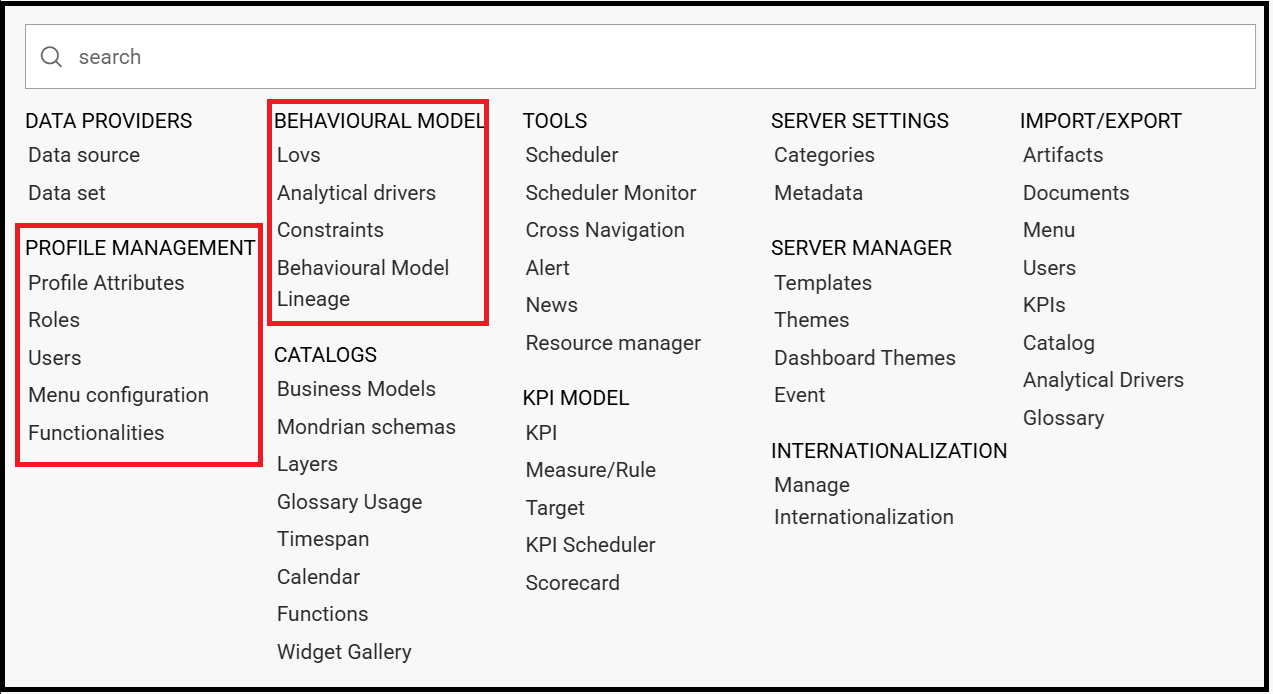This screenshot has width=1273, height=694.
Task: Open the Functionalities item
Action: [x=96, y=433]
